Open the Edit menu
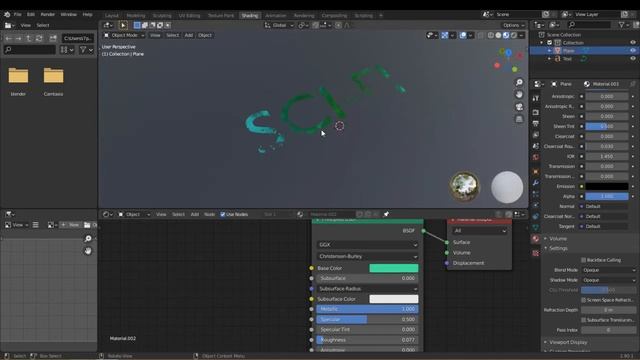640x360 pixels. click(x=31, y=14)
